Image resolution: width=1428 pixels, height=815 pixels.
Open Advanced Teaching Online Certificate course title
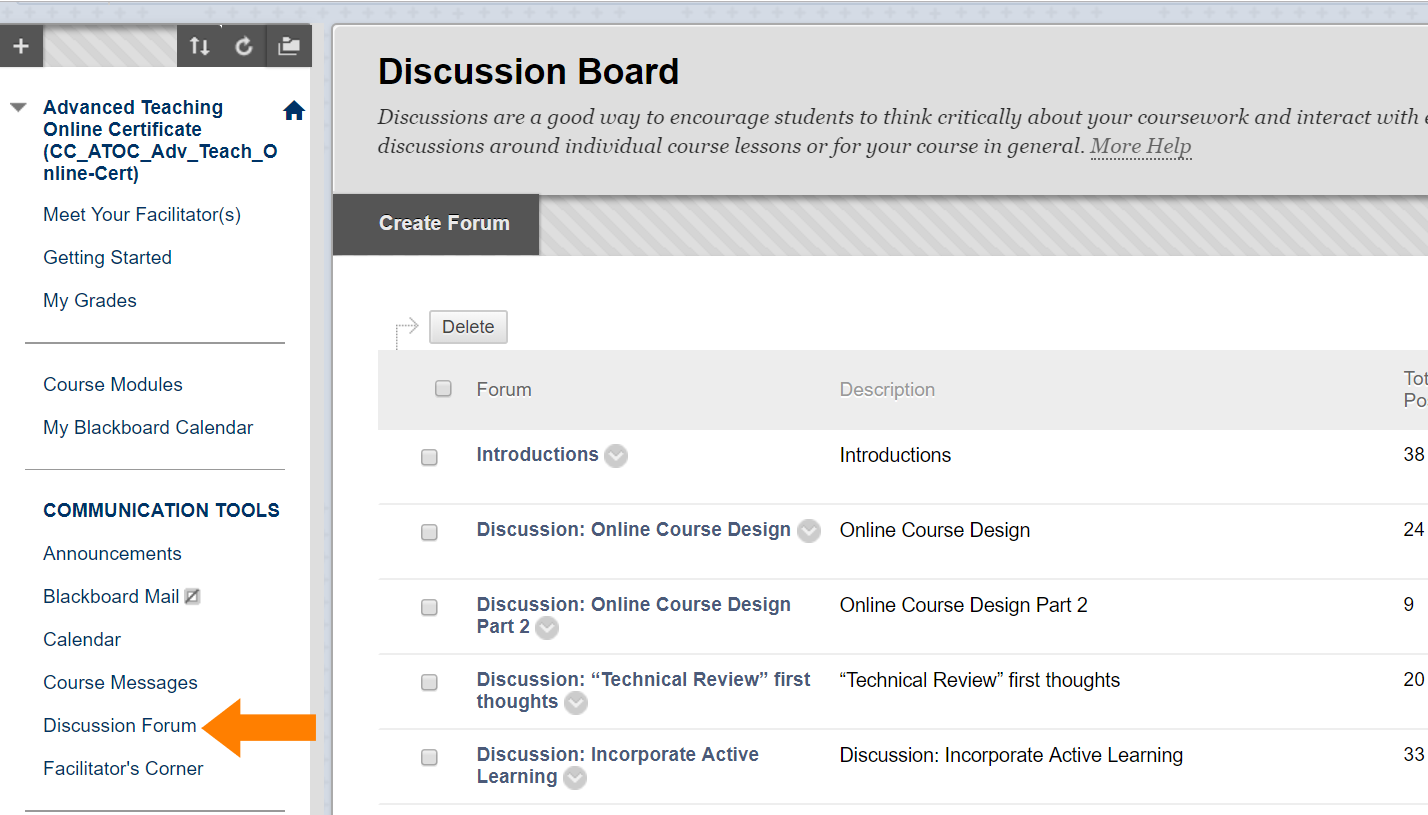click(160, 140)
